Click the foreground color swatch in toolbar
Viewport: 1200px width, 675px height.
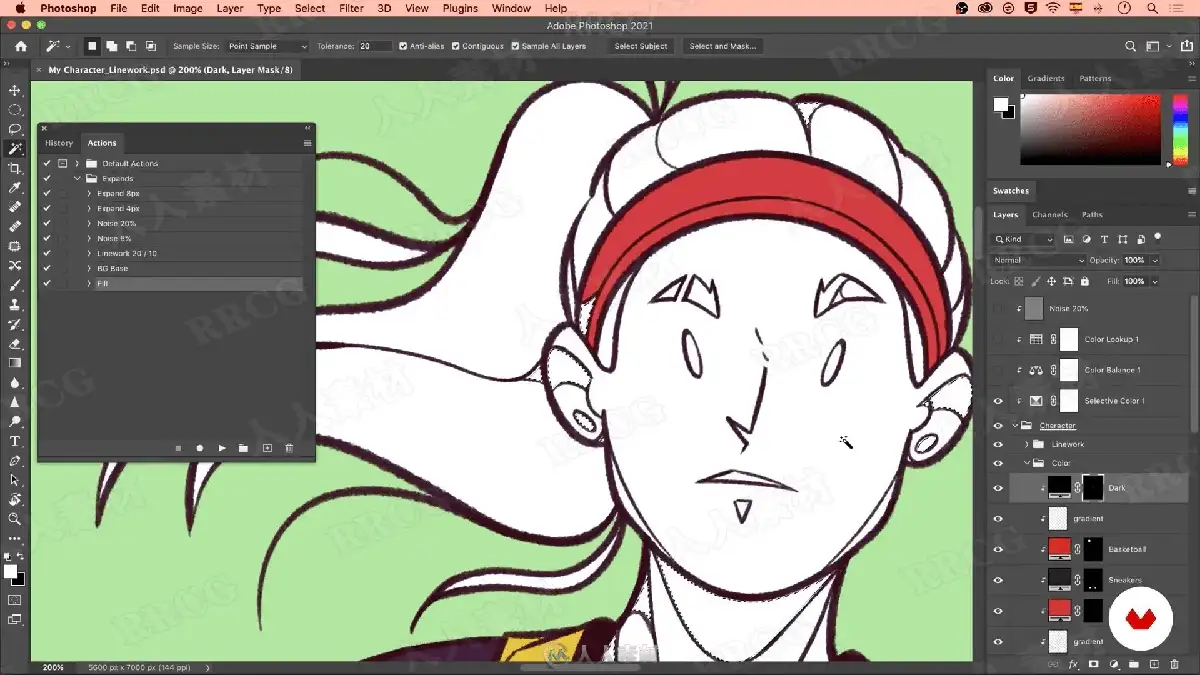coord(10,571)
